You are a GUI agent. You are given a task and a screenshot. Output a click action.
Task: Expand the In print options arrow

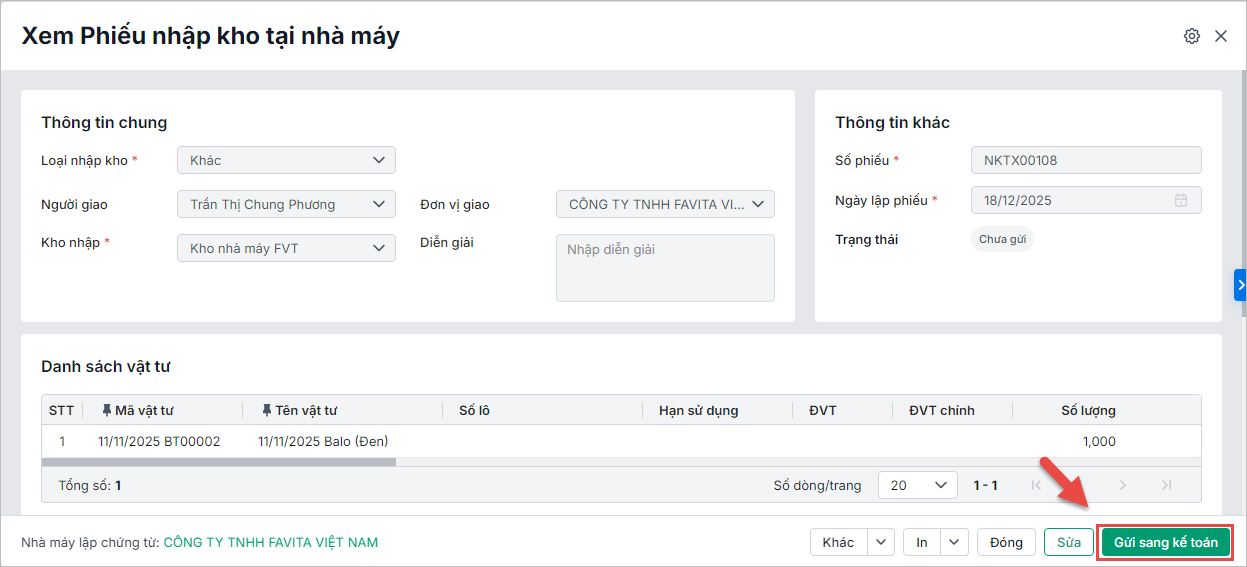coord(955,542)
